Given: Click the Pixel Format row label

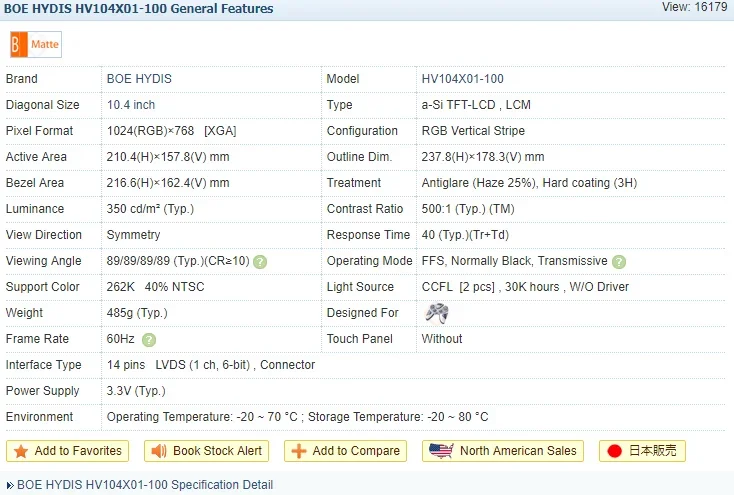Looking at the screenshot, I should click(39, 131).
